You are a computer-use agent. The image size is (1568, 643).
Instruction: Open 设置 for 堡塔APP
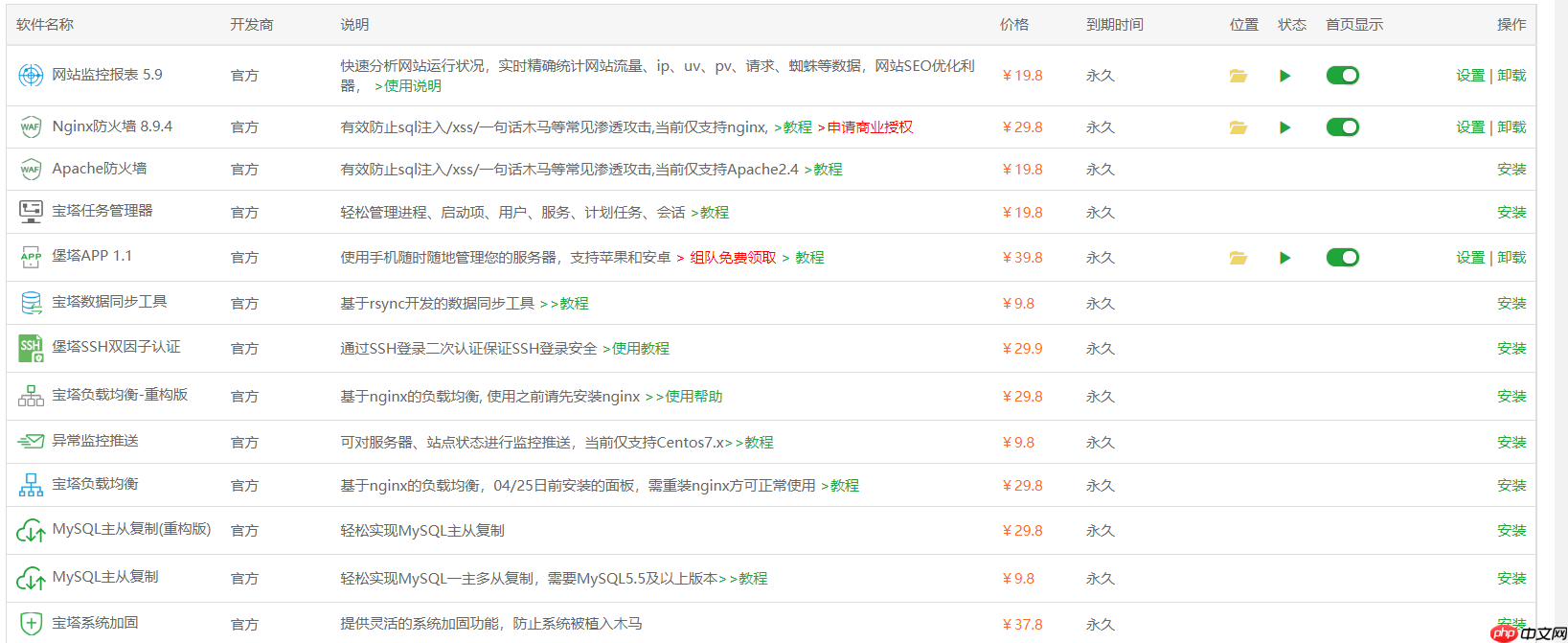(x=1470, y=258)
